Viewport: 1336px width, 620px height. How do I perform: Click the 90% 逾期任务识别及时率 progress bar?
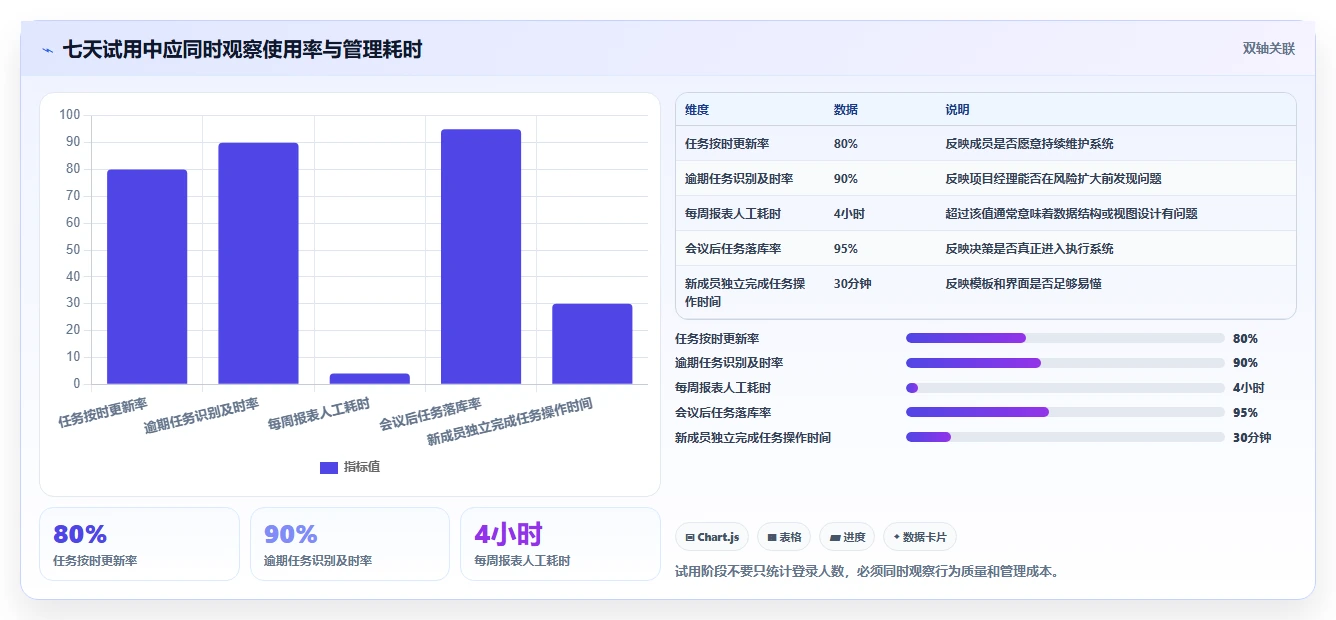(1065, 363)
